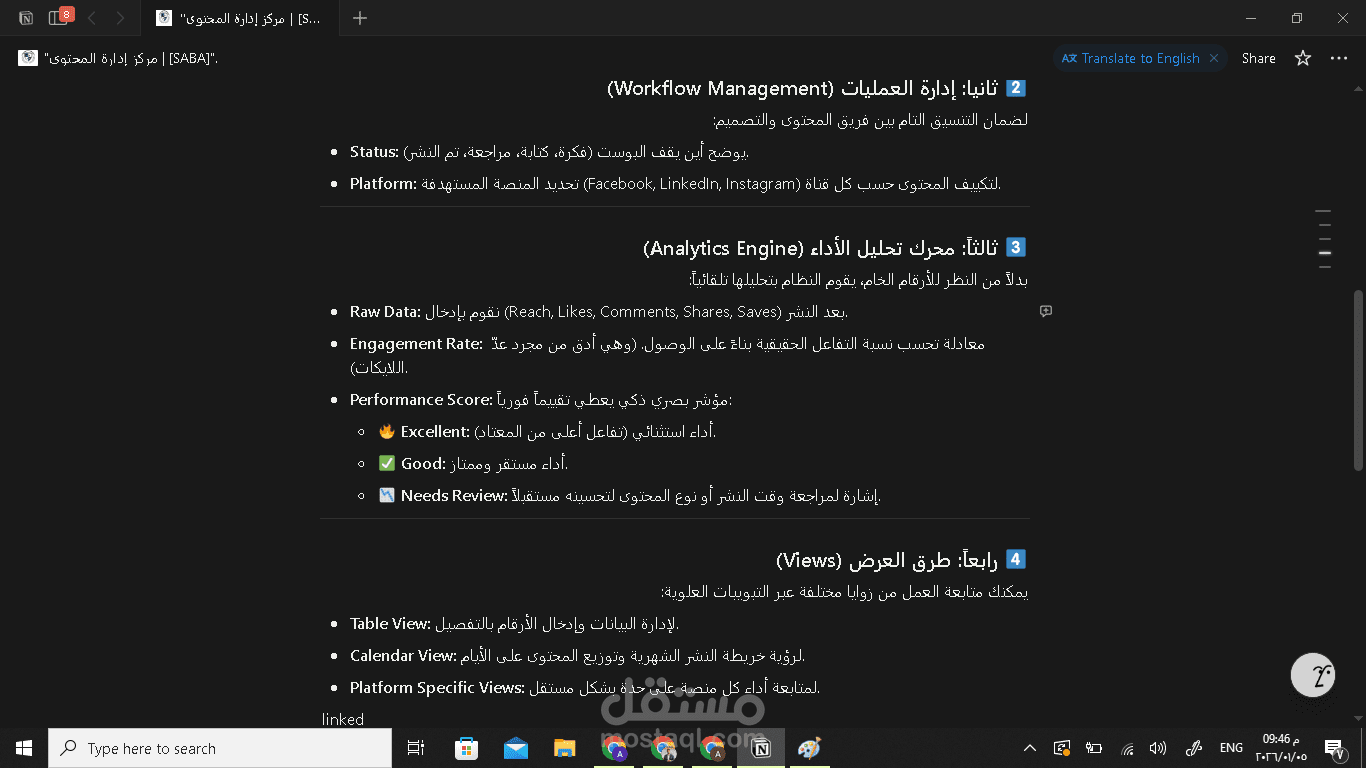Click the Engagement Rate: bullet label

point(416,344)
